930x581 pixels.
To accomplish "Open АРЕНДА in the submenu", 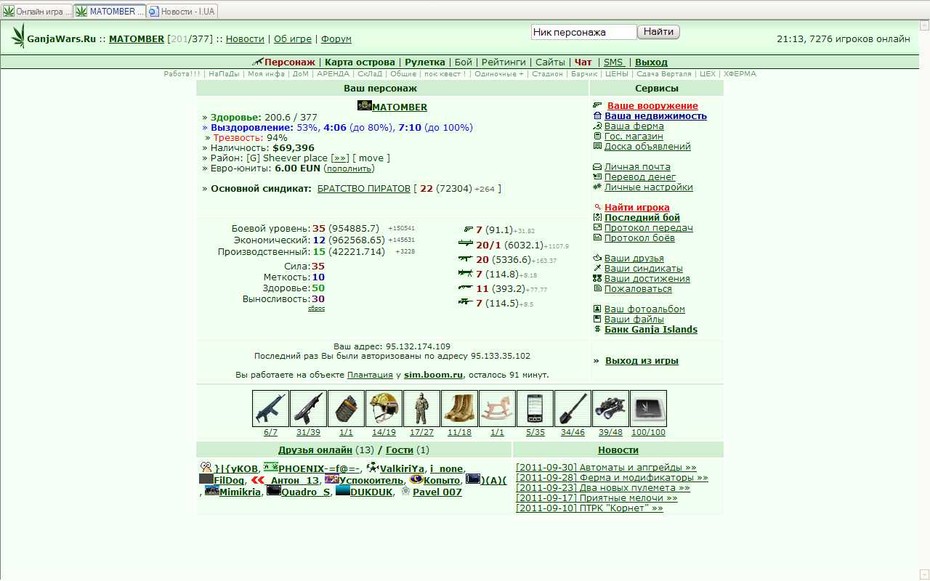I will pos(333,74).
